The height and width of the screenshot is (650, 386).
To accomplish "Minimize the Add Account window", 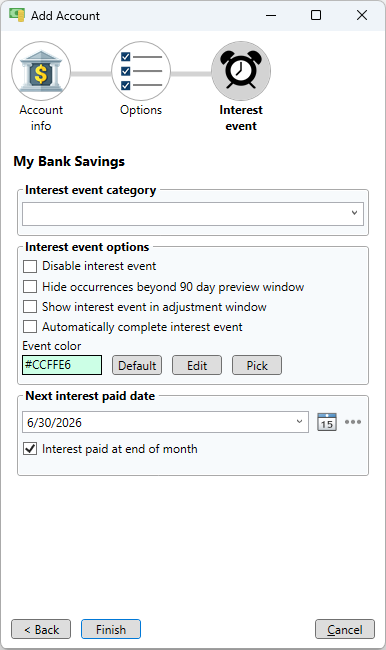I will tap(271, 15).
